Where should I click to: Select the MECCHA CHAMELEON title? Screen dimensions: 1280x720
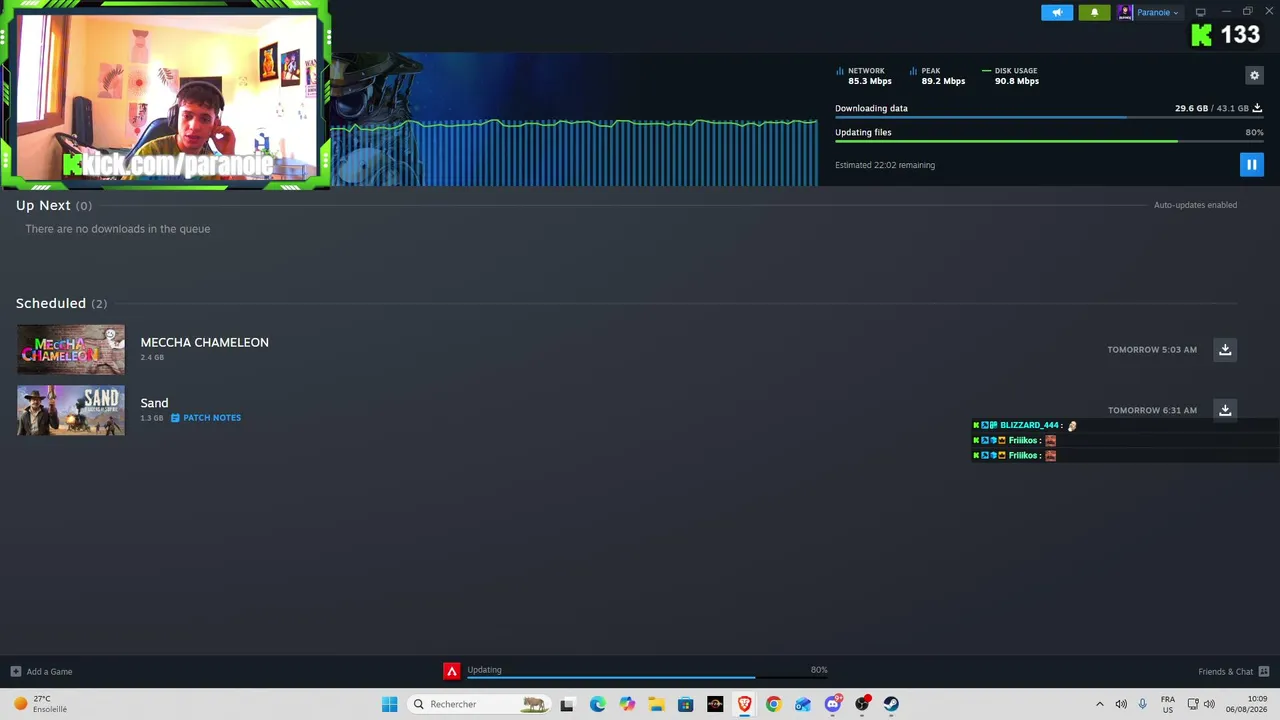click(204, 342)
